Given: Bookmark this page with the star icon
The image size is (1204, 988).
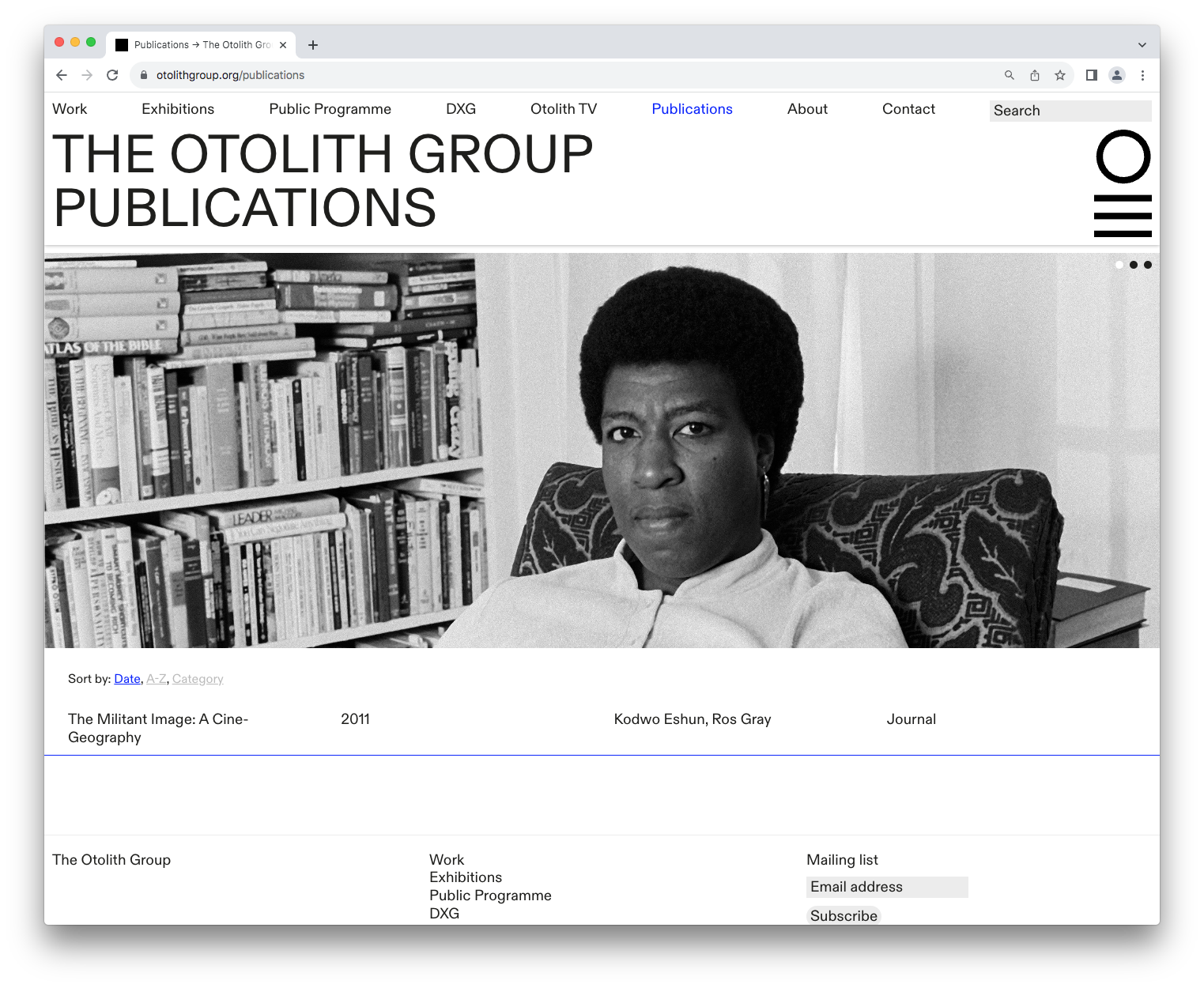Looking at the screenshot, I should click(1060, 75).
